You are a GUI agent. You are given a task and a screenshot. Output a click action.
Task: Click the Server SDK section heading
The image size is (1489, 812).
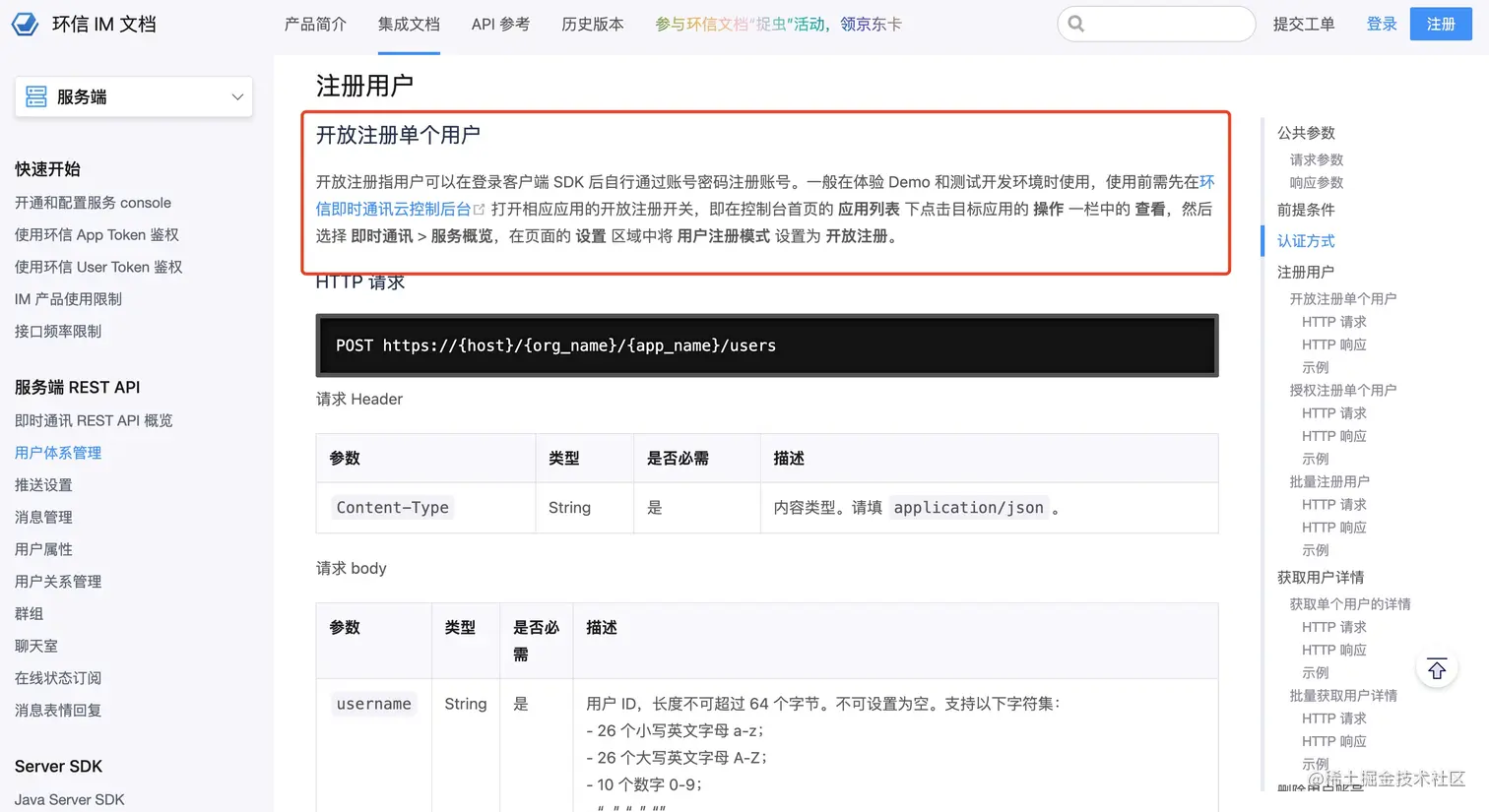pos(58,766)
